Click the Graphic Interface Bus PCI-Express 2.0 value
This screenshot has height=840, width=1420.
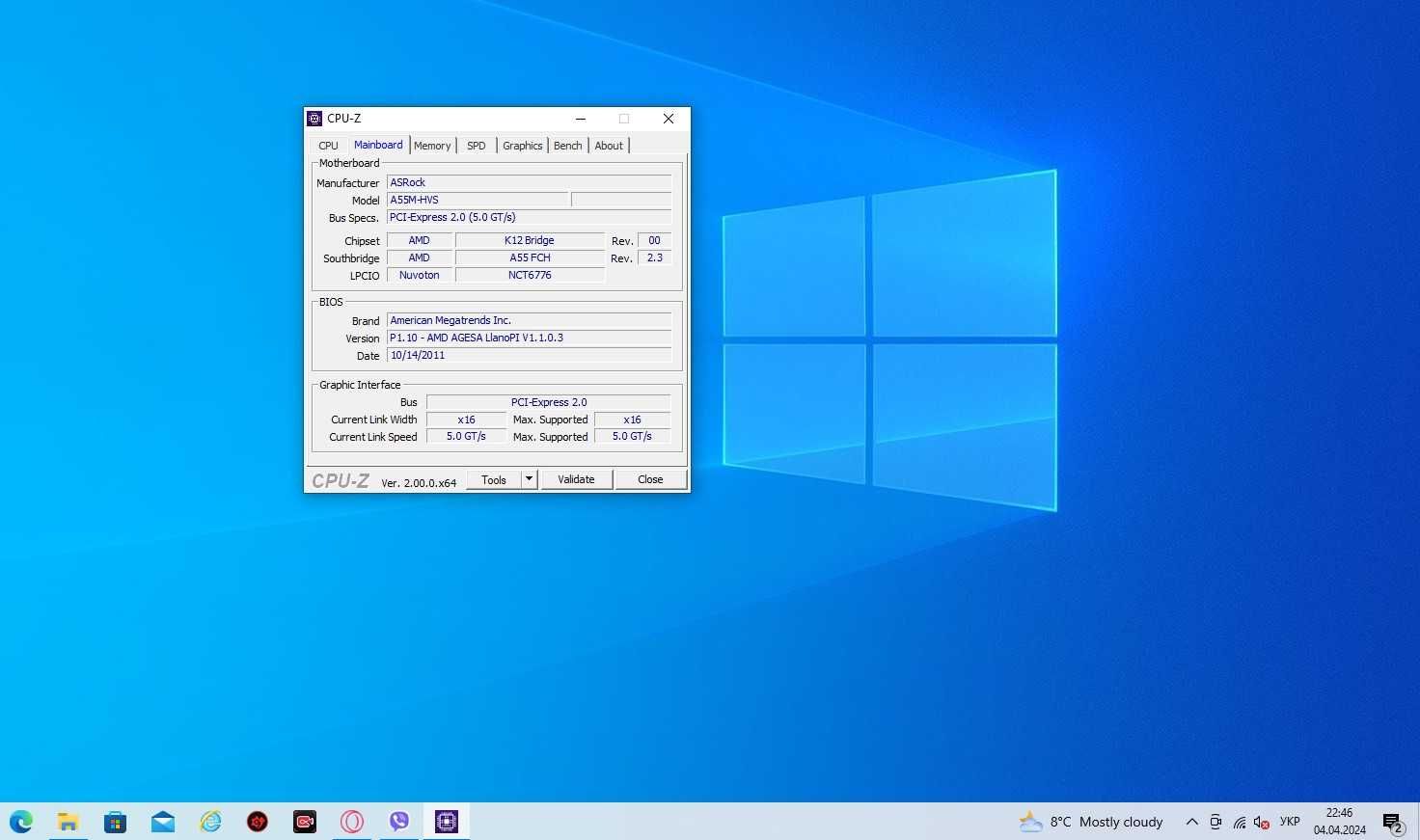coord(548,402)
